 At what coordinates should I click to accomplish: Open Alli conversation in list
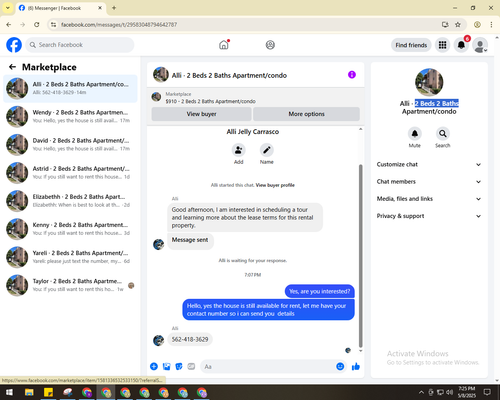click(x=70, y=88)
